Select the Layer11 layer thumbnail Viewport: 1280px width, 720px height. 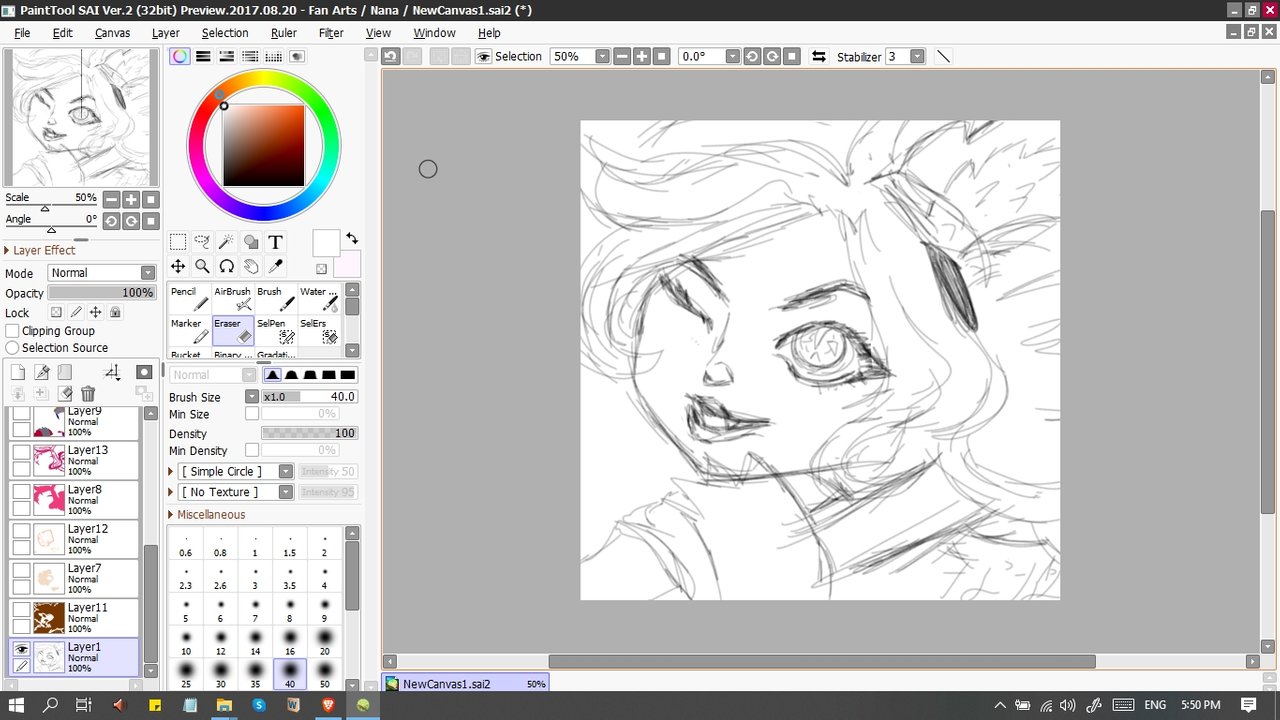[49, 618]
